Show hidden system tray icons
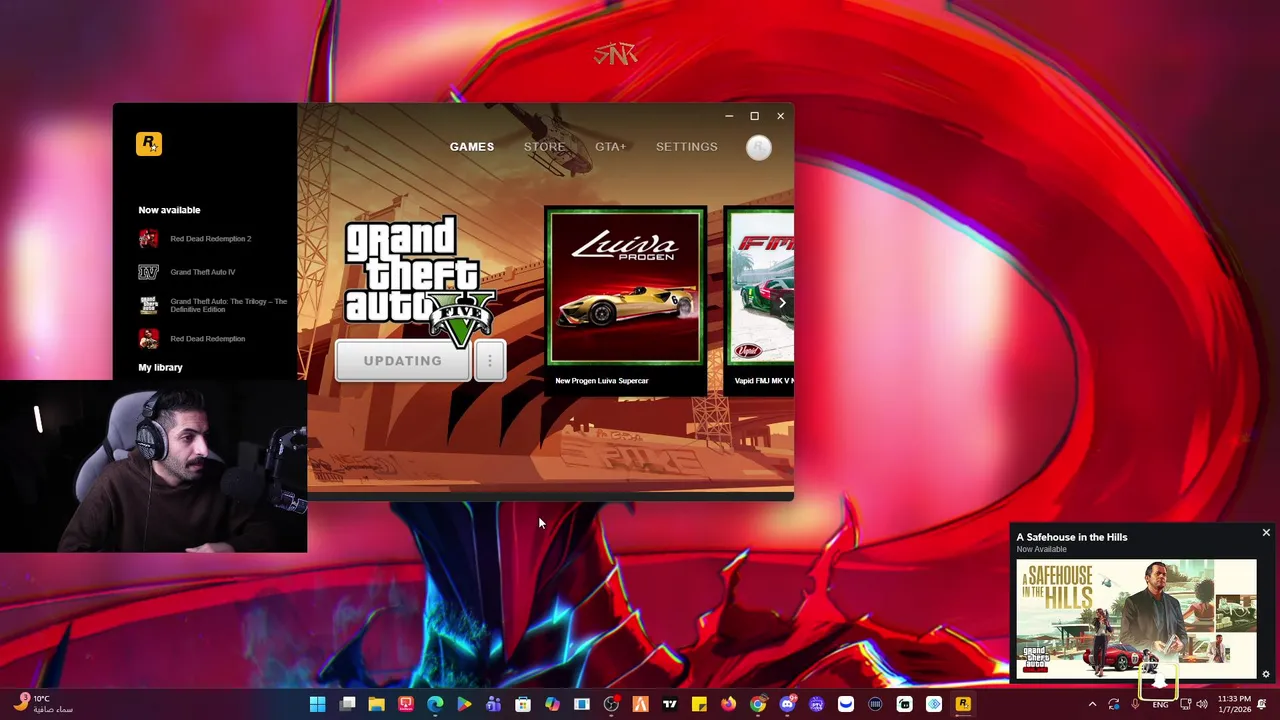The image size is (1280, 720). pos(1092,704)
